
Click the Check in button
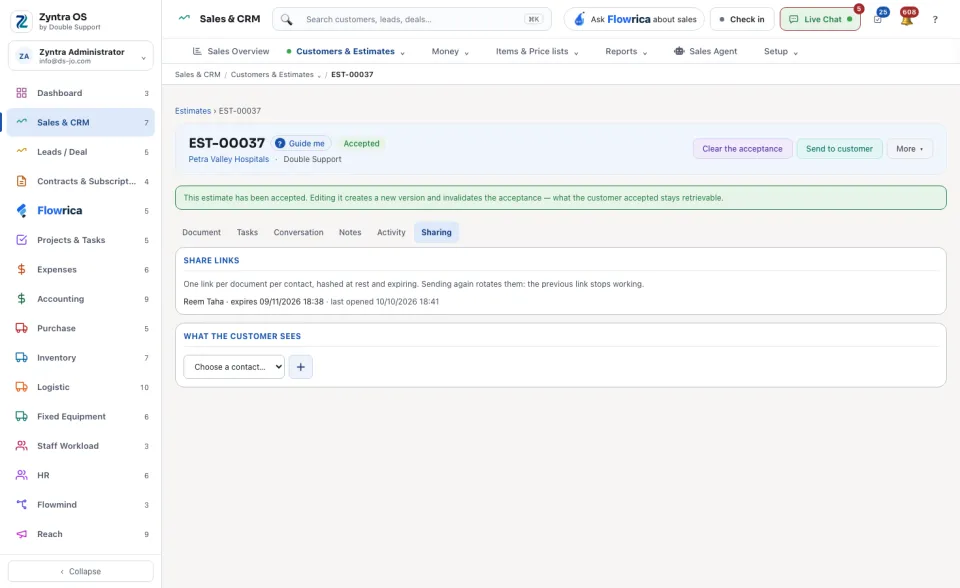tap(741, 20)
